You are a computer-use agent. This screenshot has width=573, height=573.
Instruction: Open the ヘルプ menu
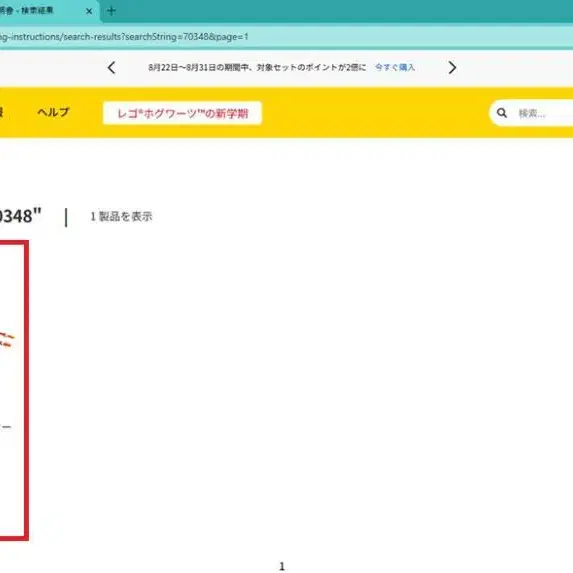click(53, 112)
